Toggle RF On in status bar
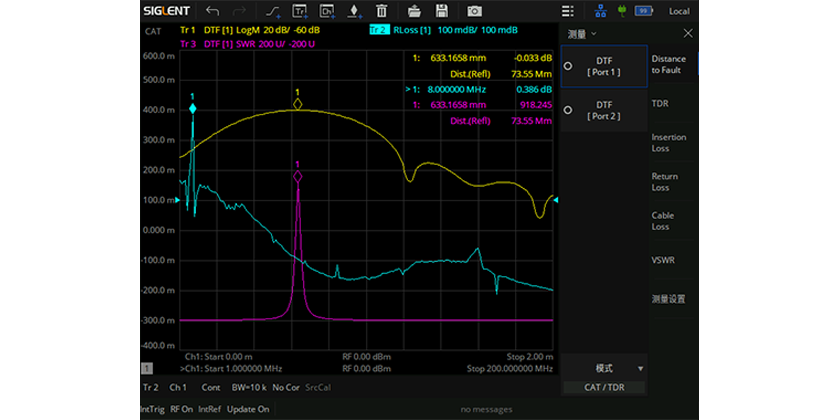This screenshot has width=840, height=420. point(181,409)
